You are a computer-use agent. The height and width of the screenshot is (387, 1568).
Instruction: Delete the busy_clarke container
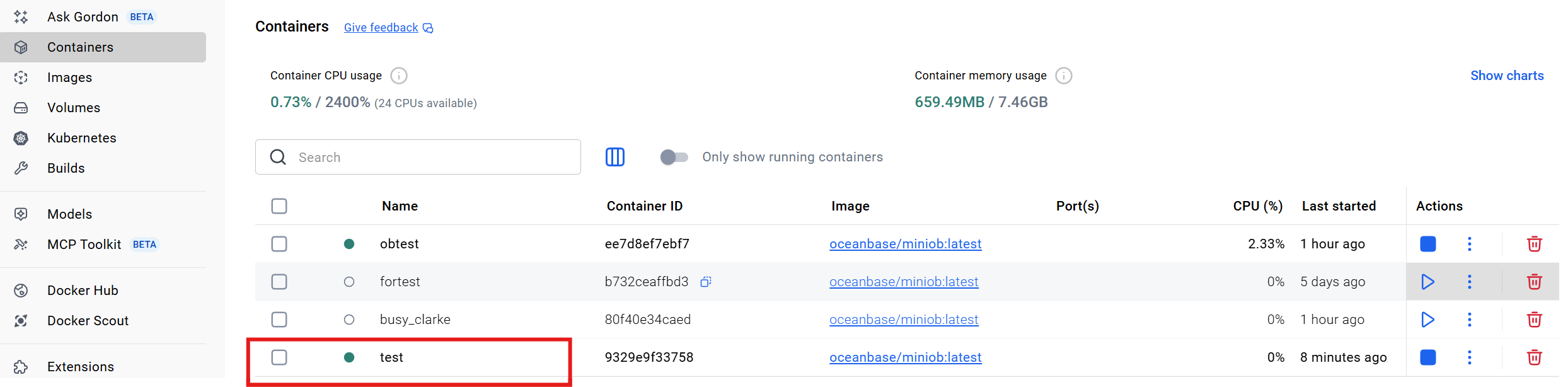[x=1534, y=320]
